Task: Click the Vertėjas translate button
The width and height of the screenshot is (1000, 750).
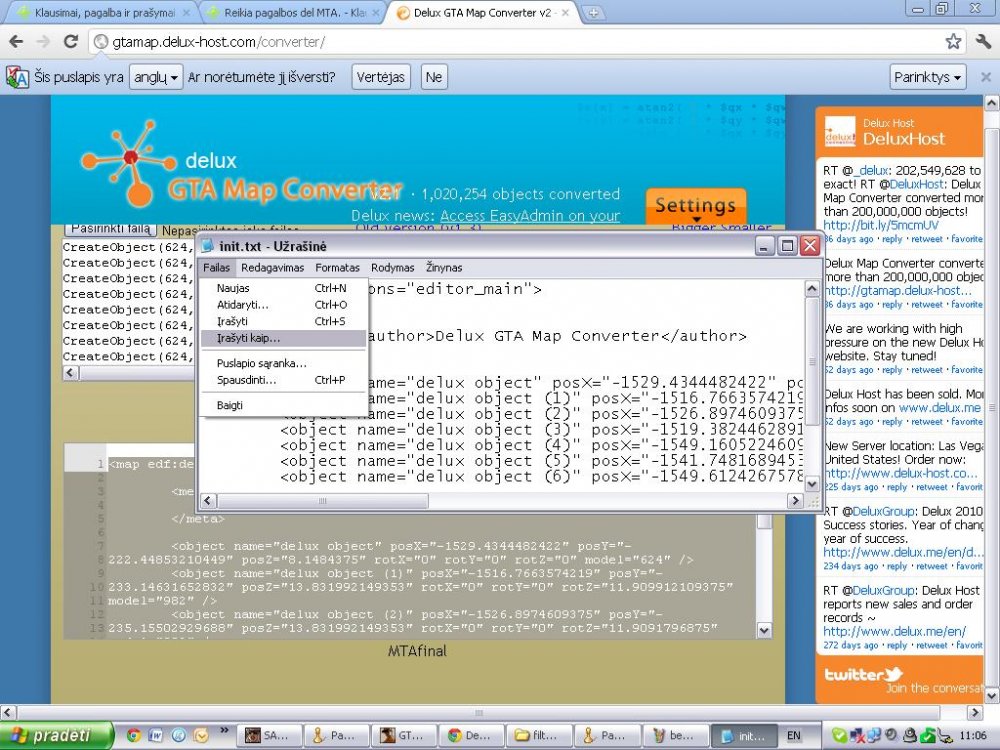Action: 381,77
